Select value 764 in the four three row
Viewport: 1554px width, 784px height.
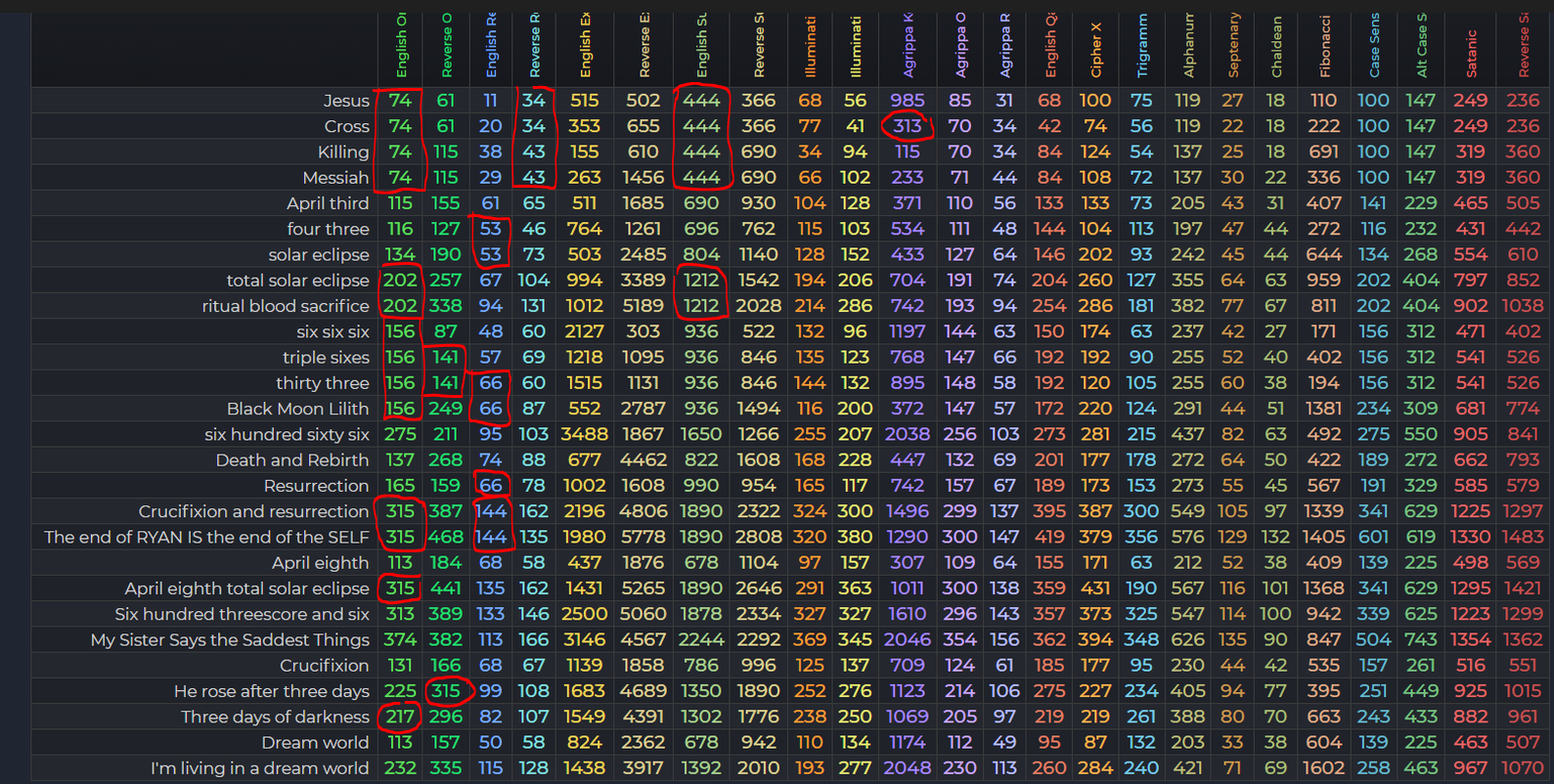click(585, 229)
